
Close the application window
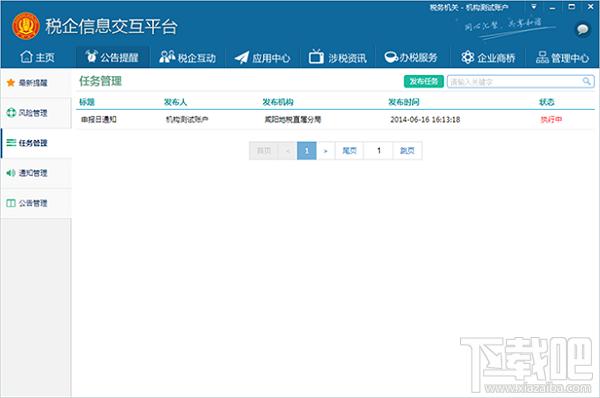tap(591, 7)
